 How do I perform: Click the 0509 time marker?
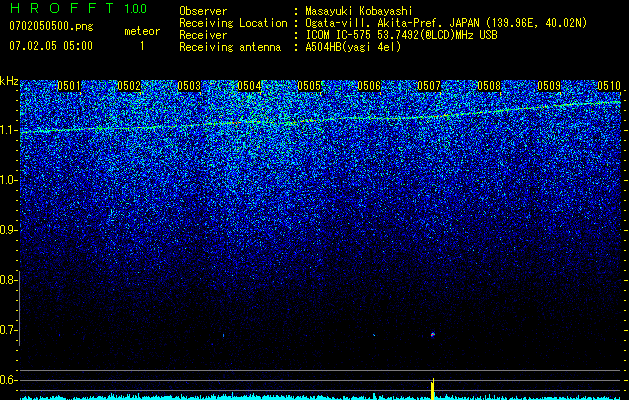click(549, 86)
